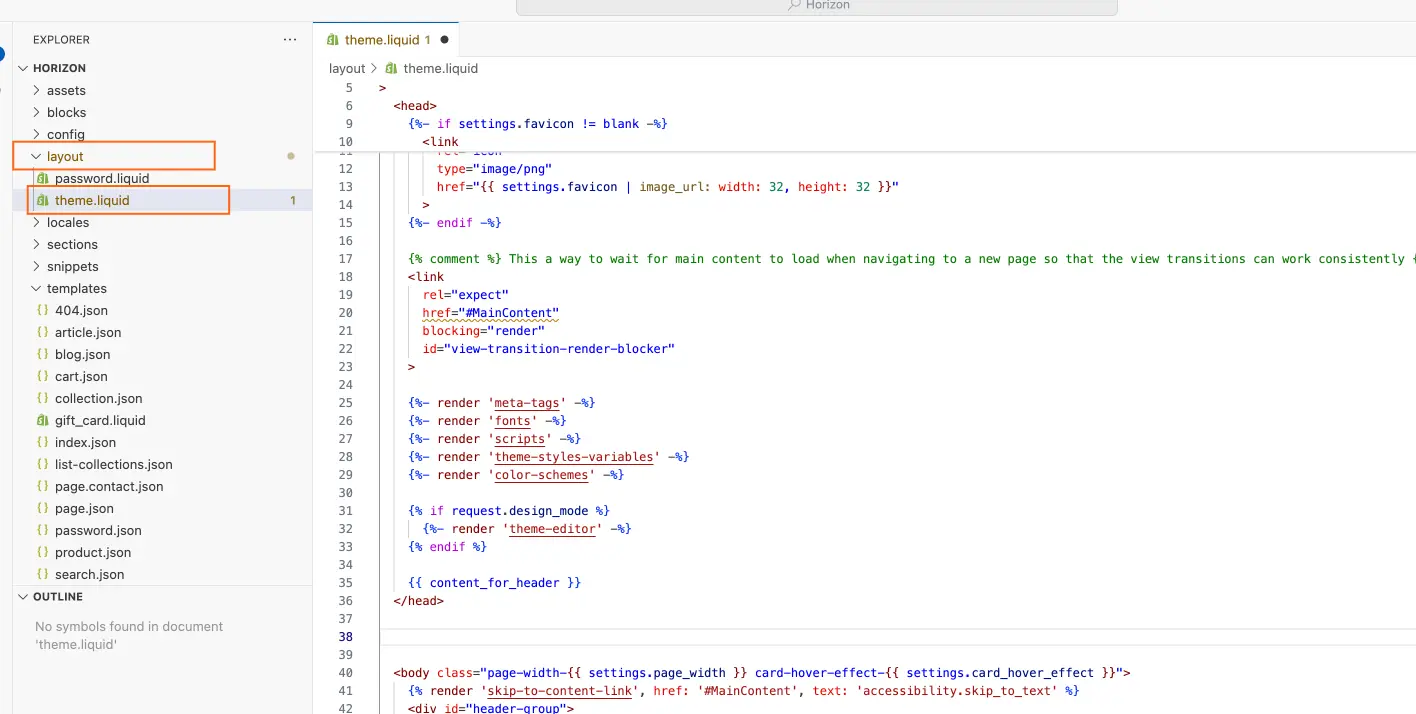The image size is (1416, 714).
Task: Click the JSON braces icon beside product.json
Action: coord(42,552)
